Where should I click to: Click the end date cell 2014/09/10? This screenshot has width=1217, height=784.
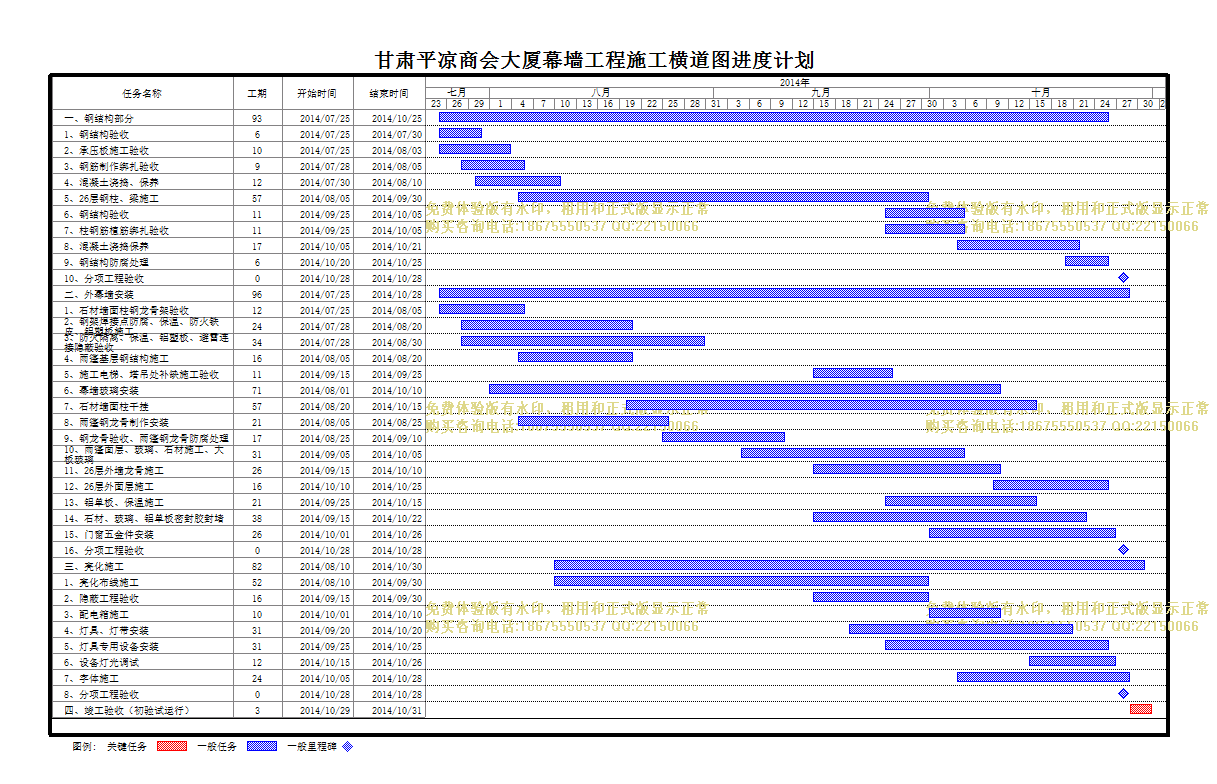390,438
